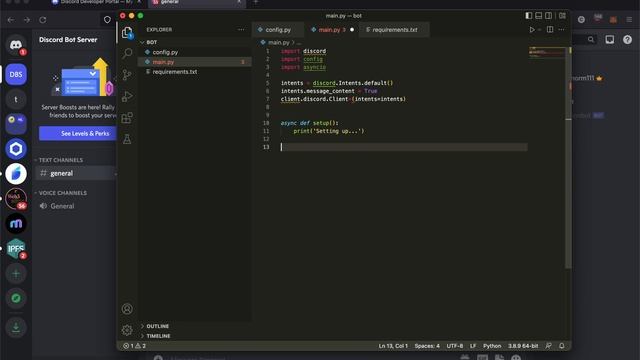Toggle secondary side bar layout icon
Viewport: 640px width, 360px height.
coord(549,16)
